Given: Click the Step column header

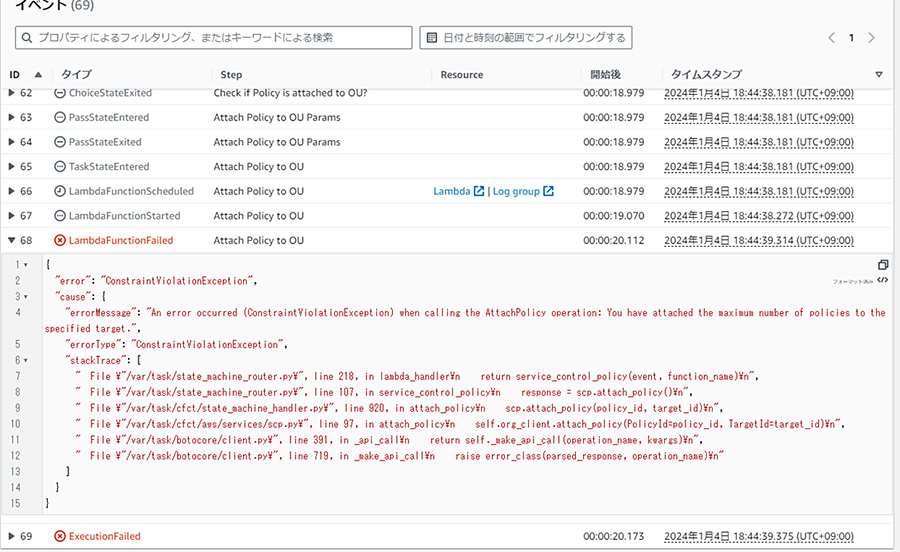Looking at the screenshot, I should pos(231,75).
